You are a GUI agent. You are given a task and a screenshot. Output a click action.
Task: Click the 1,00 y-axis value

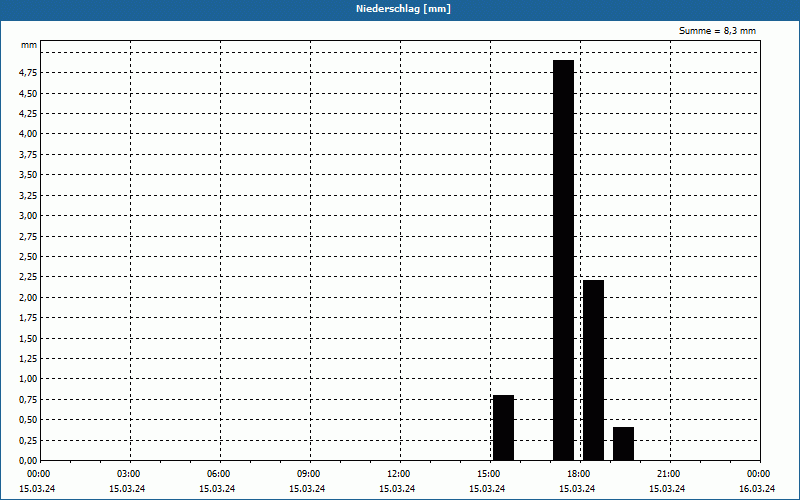click(x=28, y=379)
